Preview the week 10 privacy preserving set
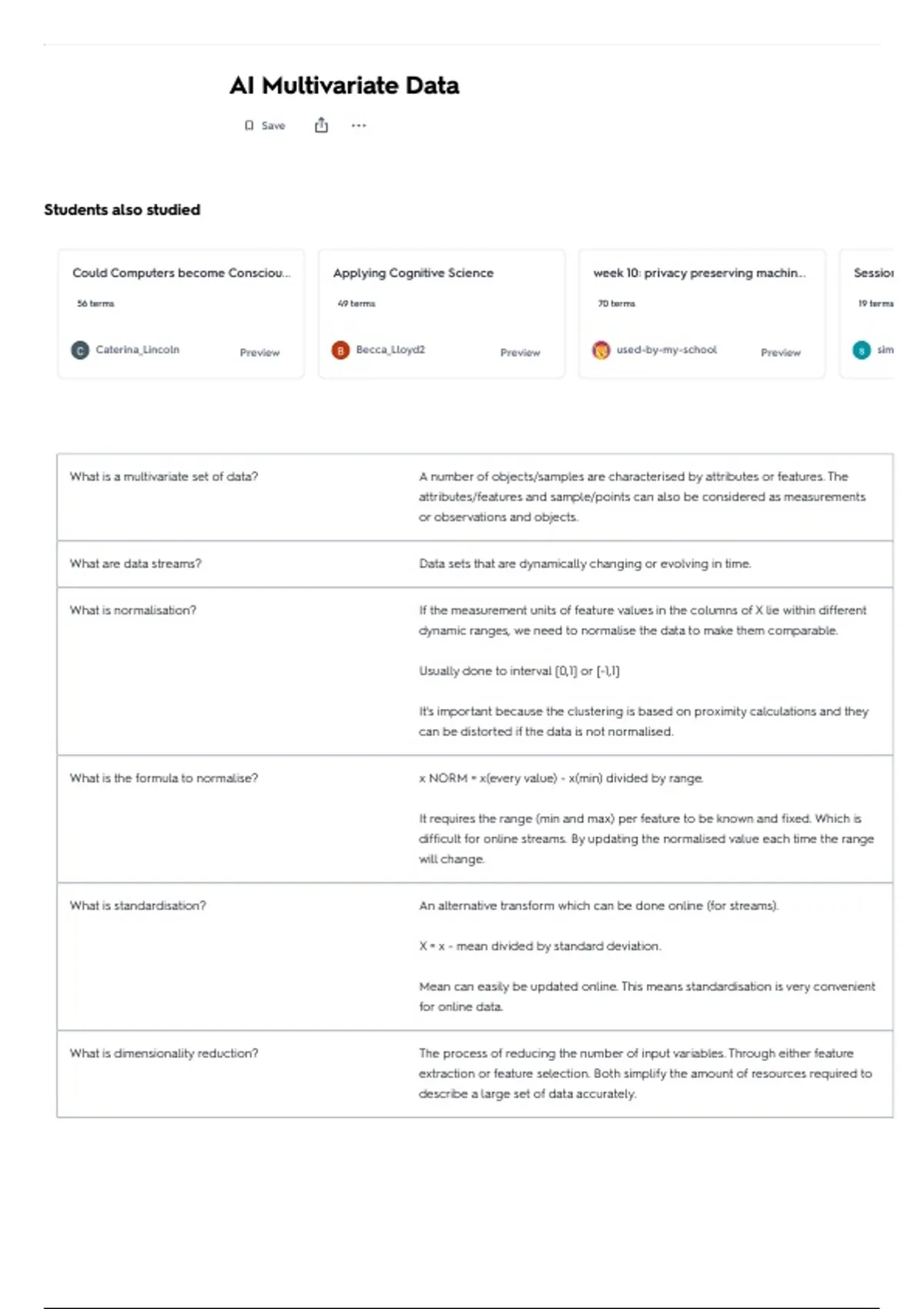Screen dimensions: 924x1309 point(780,353)
